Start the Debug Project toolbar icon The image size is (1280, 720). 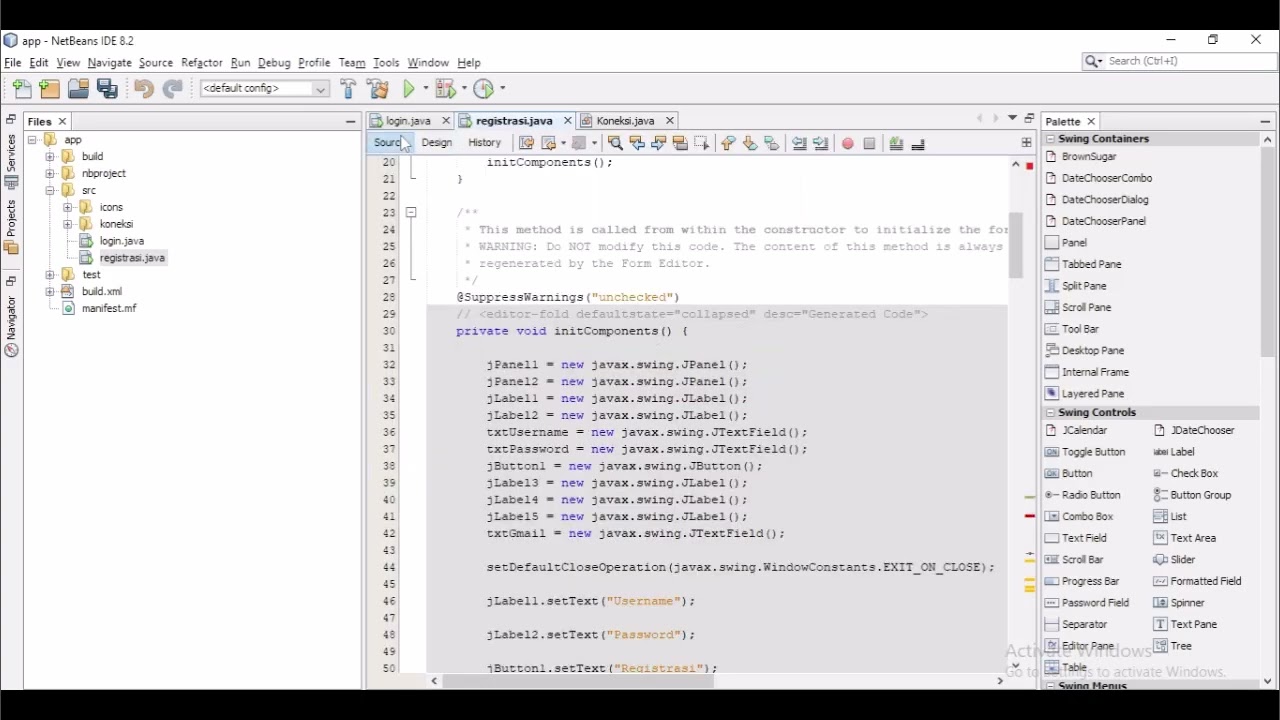(446, 89)
